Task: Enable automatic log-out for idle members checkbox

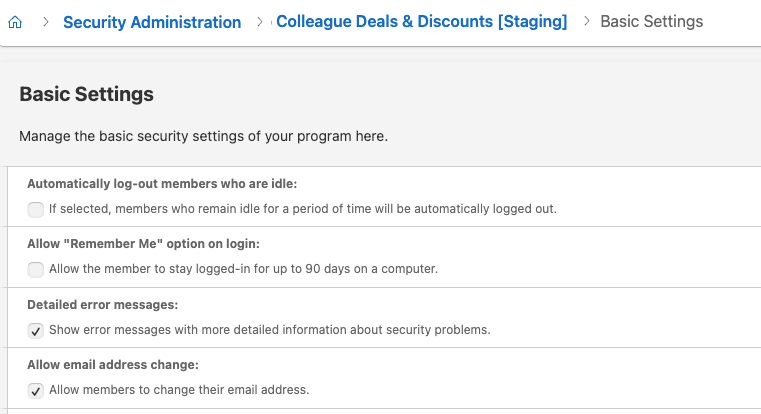Action: 35,210
